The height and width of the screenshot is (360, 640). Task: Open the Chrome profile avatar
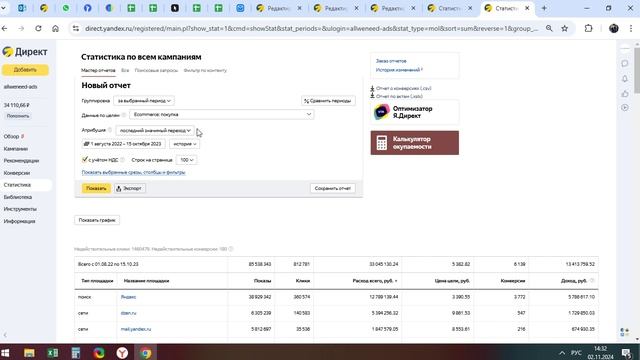pyautogui.click(x=613, y=29)
